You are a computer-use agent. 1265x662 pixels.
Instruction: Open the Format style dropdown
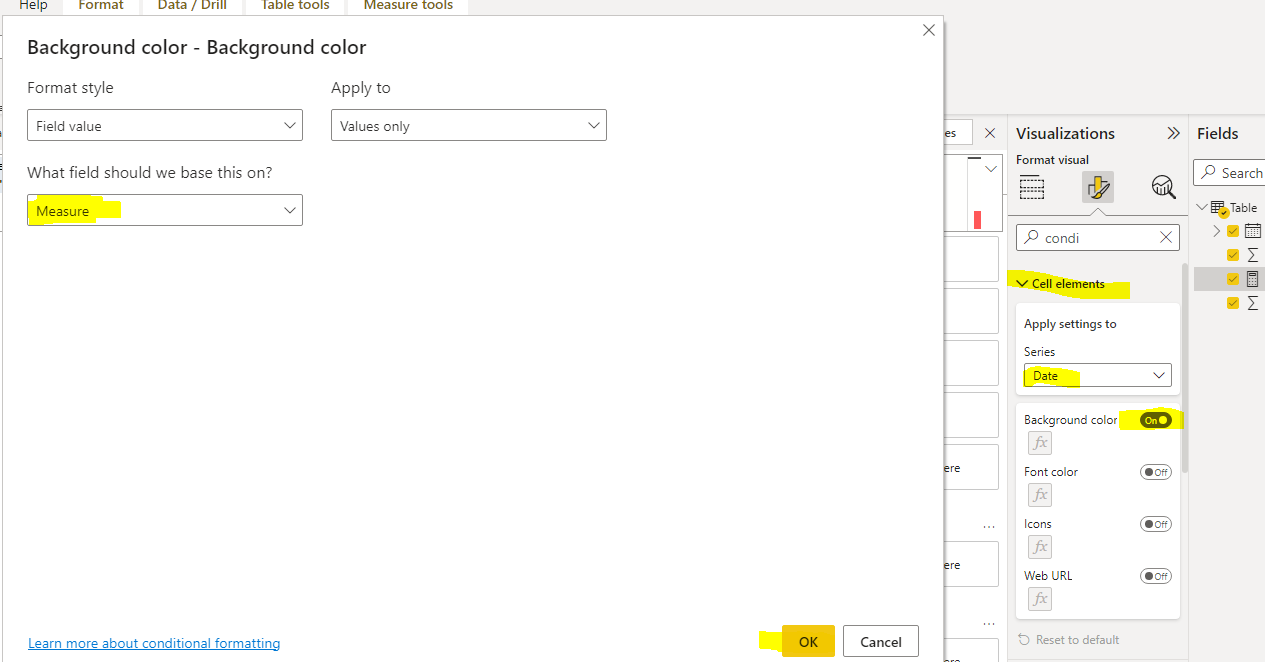point(165,126)
